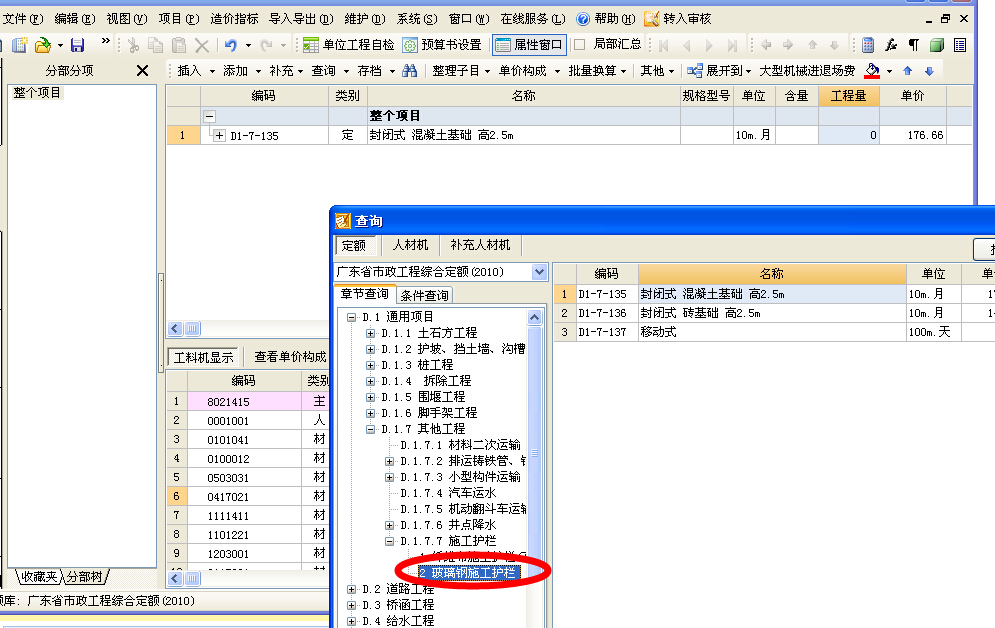This screenshot has width=995, height=628.
Task: Click the open folder icon
Action: click(x=43, y=45)
